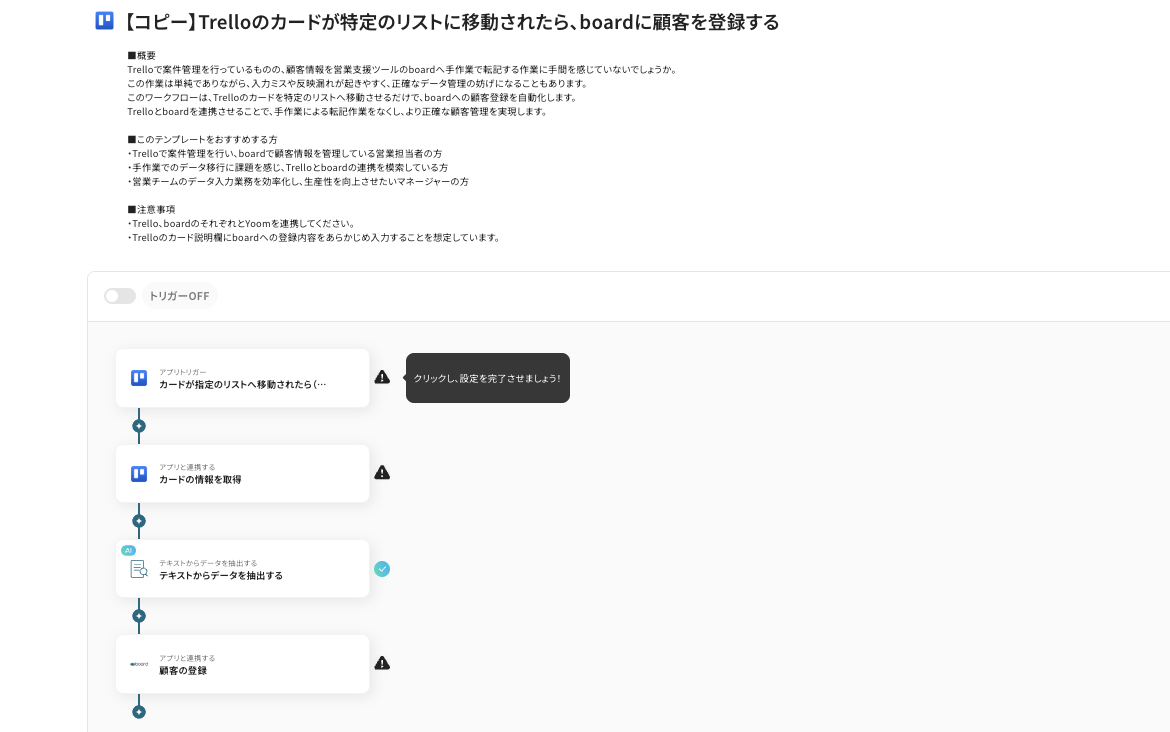Image resolution: width=1170 pixels, height=732 pixels.
Task: Click the line starting Trelloとboardを連携させることで
Action: (x=338, y=111)
